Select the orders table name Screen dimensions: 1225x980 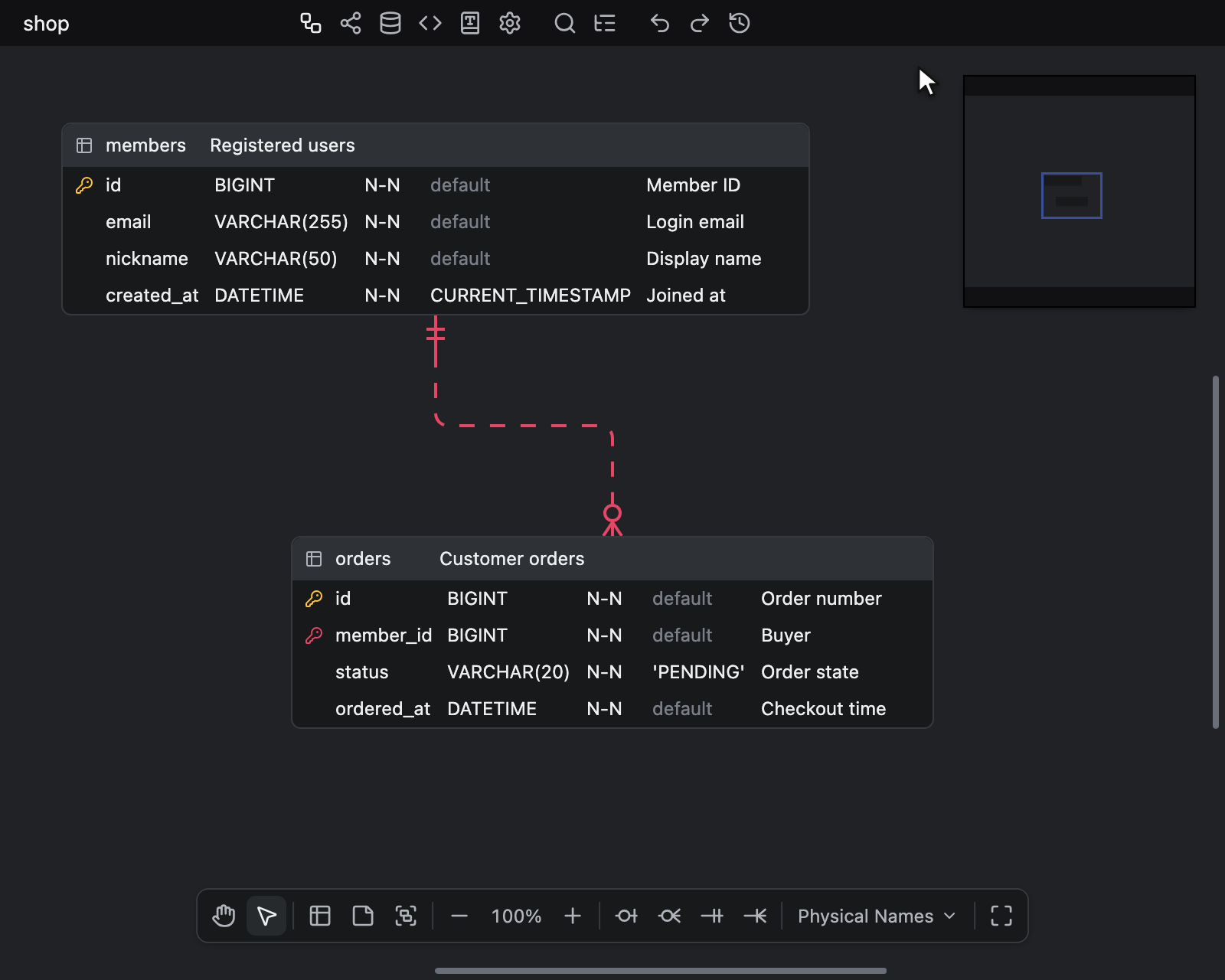click(363, 559)
